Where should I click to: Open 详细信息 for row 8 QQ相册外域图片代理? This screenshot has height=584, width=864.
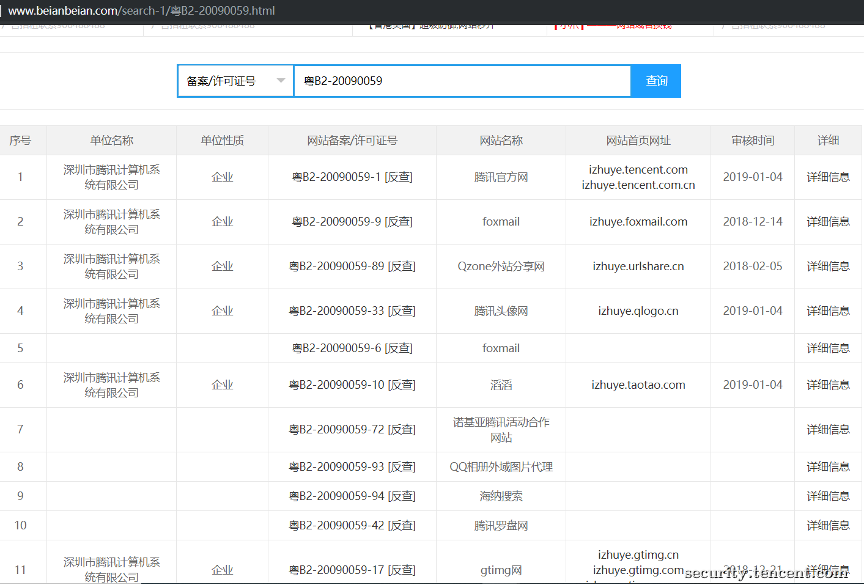click(828, 467)
